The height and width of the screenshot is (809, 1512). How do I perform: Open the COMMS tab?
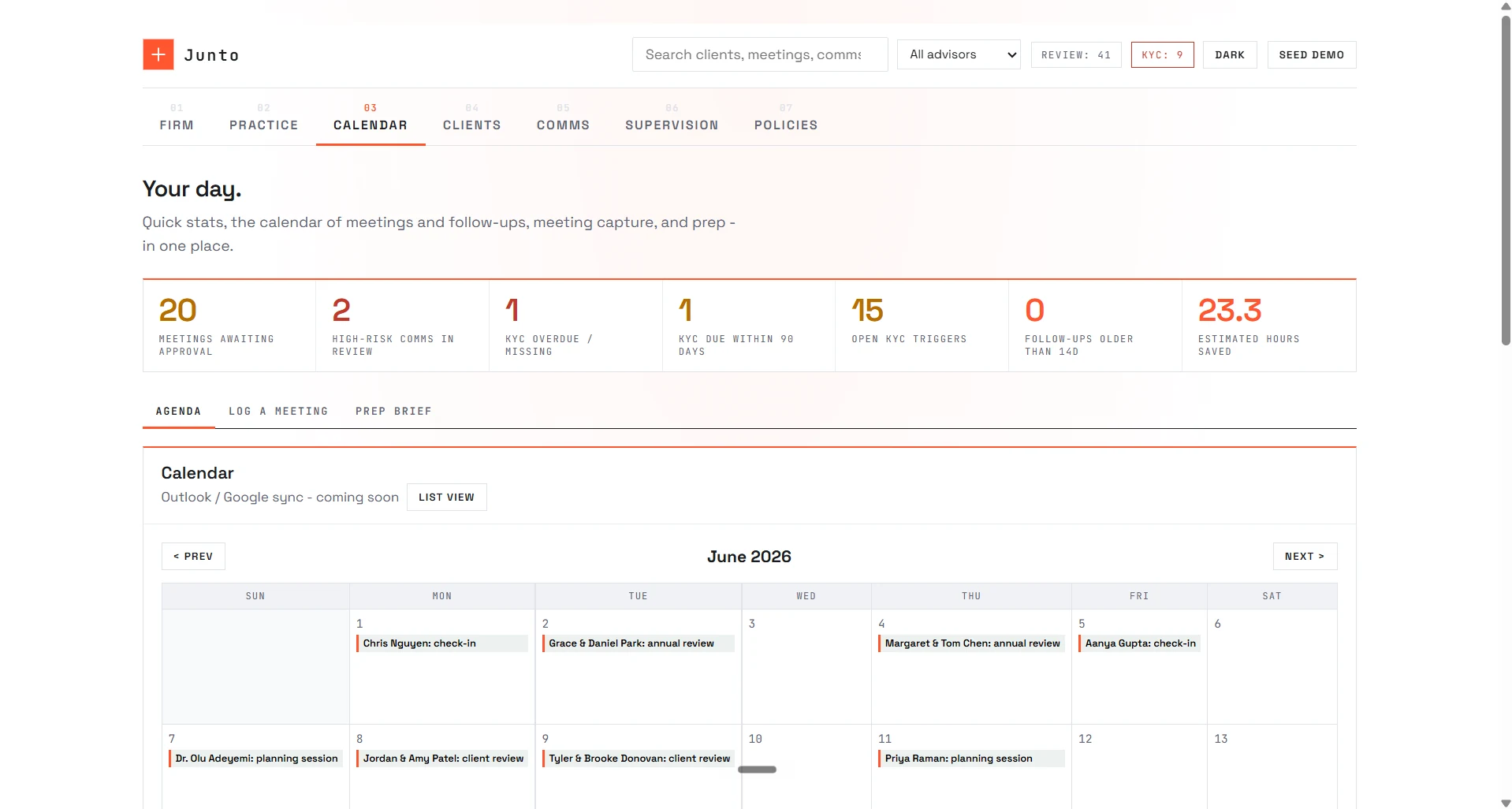pyautogui.click(x=563, y=118)
